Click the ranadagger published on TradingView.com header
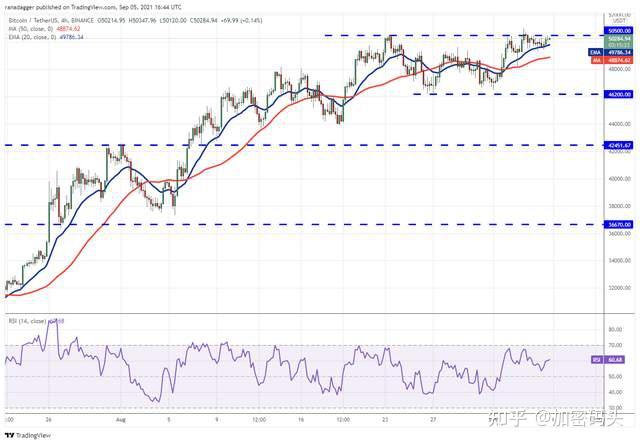The image size is (640, 444). click(93, 7)
